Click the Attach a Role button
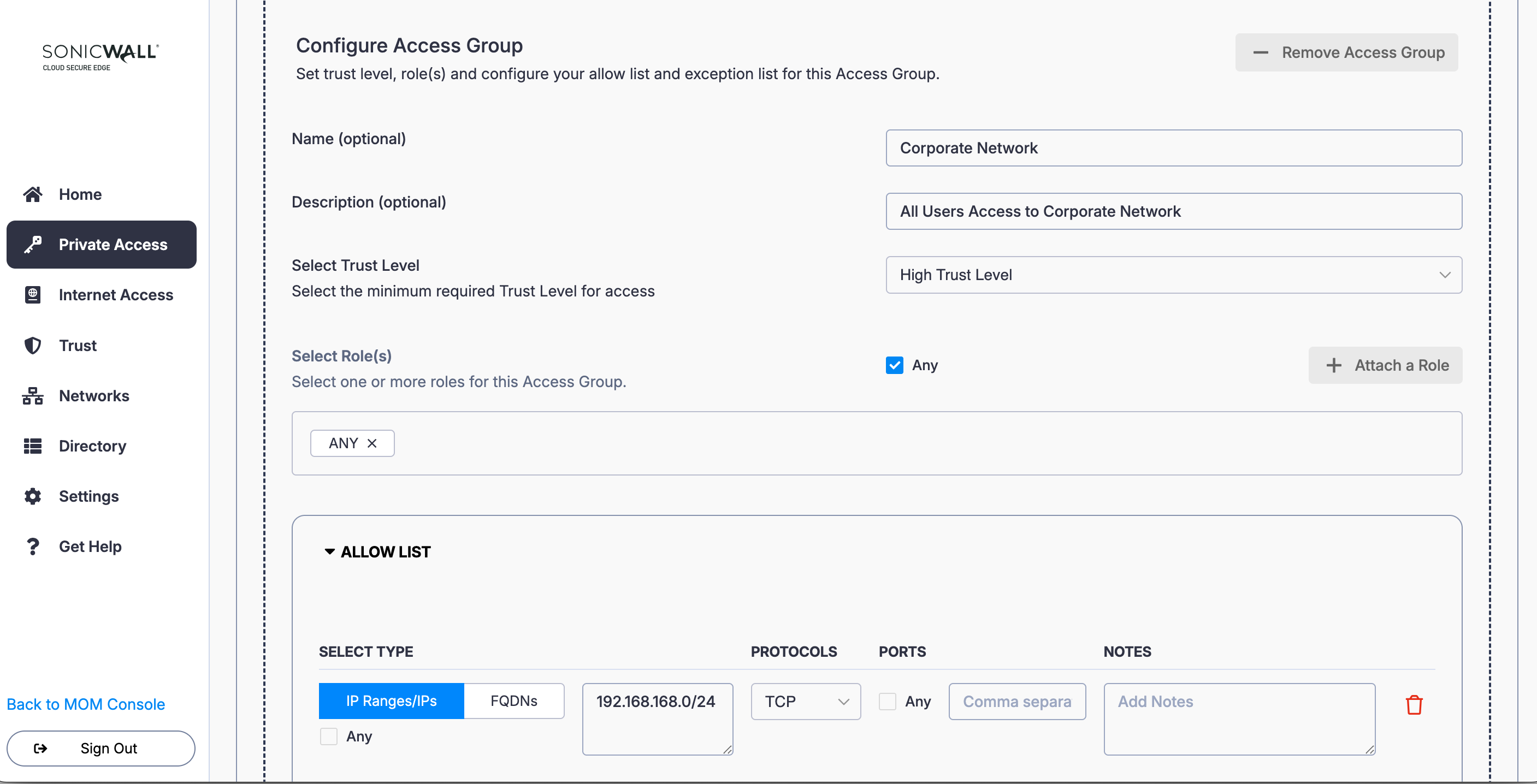1537x784 pixels. click(1385, 365)
